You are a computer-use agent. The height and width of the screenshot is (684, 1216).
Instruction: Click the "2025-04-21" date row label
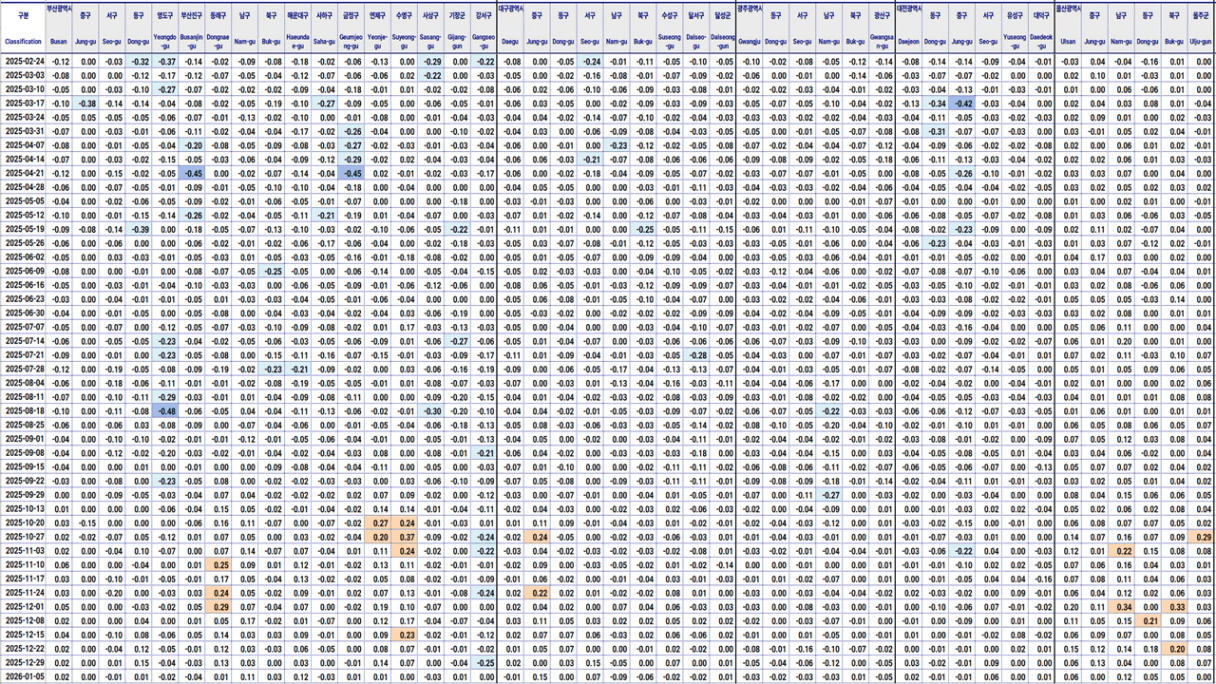(x=23, y=173)
